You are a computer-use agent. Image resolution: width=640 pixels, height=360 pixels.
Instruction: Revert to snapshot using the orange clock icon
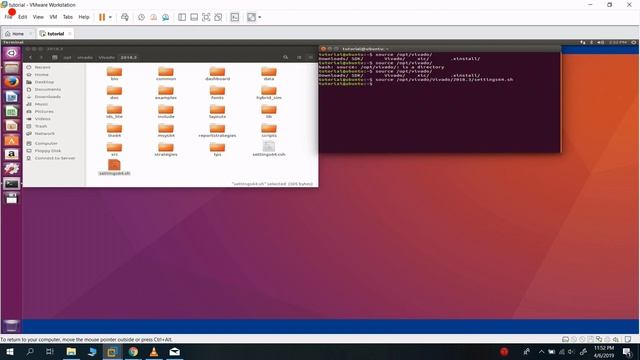[153, 17]
